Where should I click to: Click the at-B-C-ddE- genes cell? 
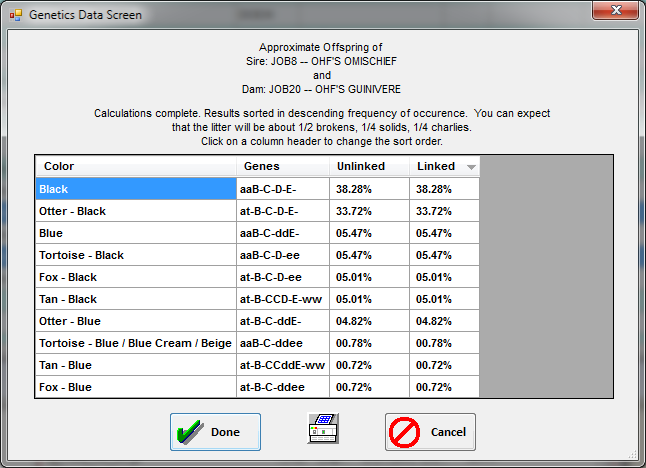click(x=283, y=321)
